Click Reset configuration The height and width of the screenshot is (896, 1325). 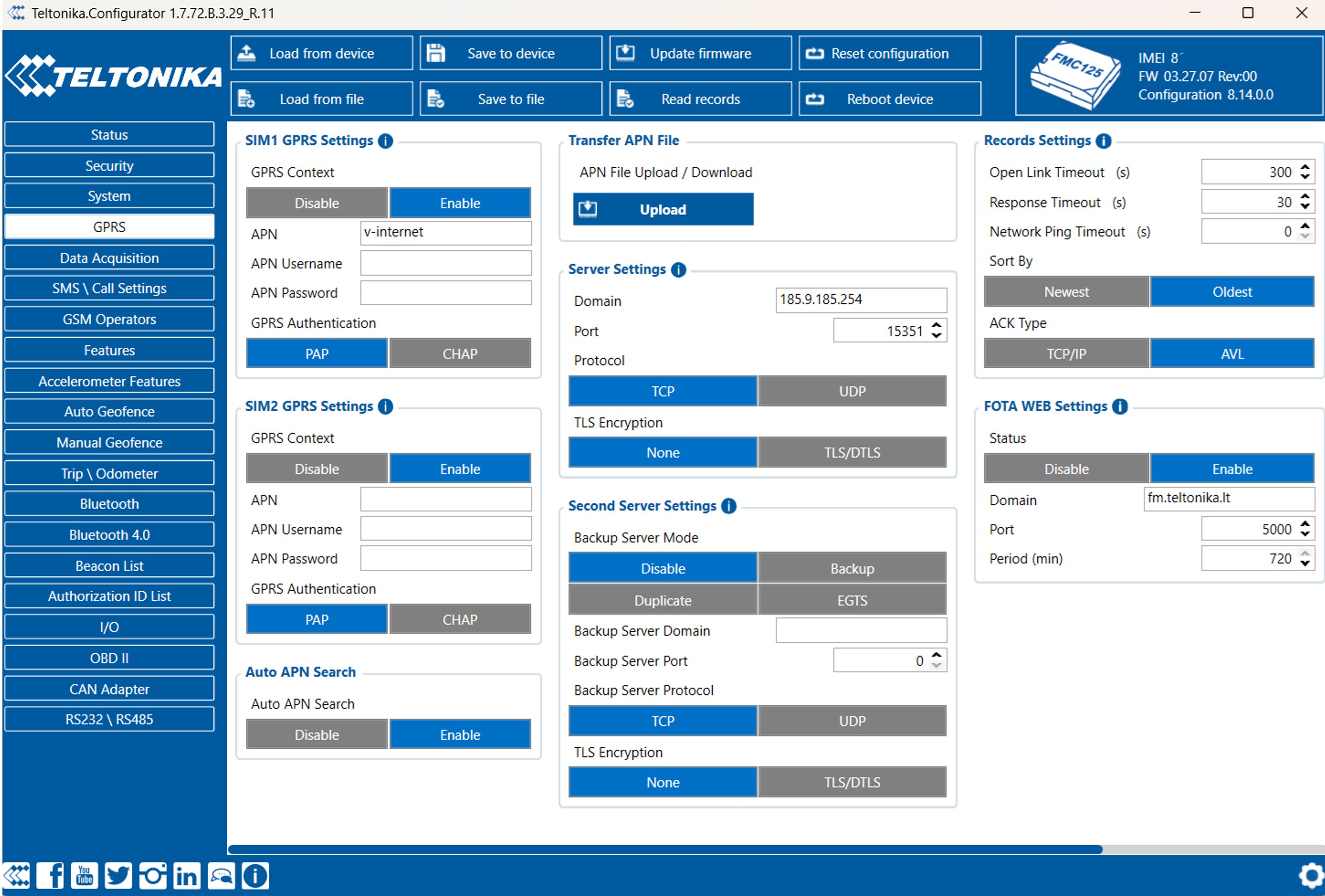[x=890, y=53]
